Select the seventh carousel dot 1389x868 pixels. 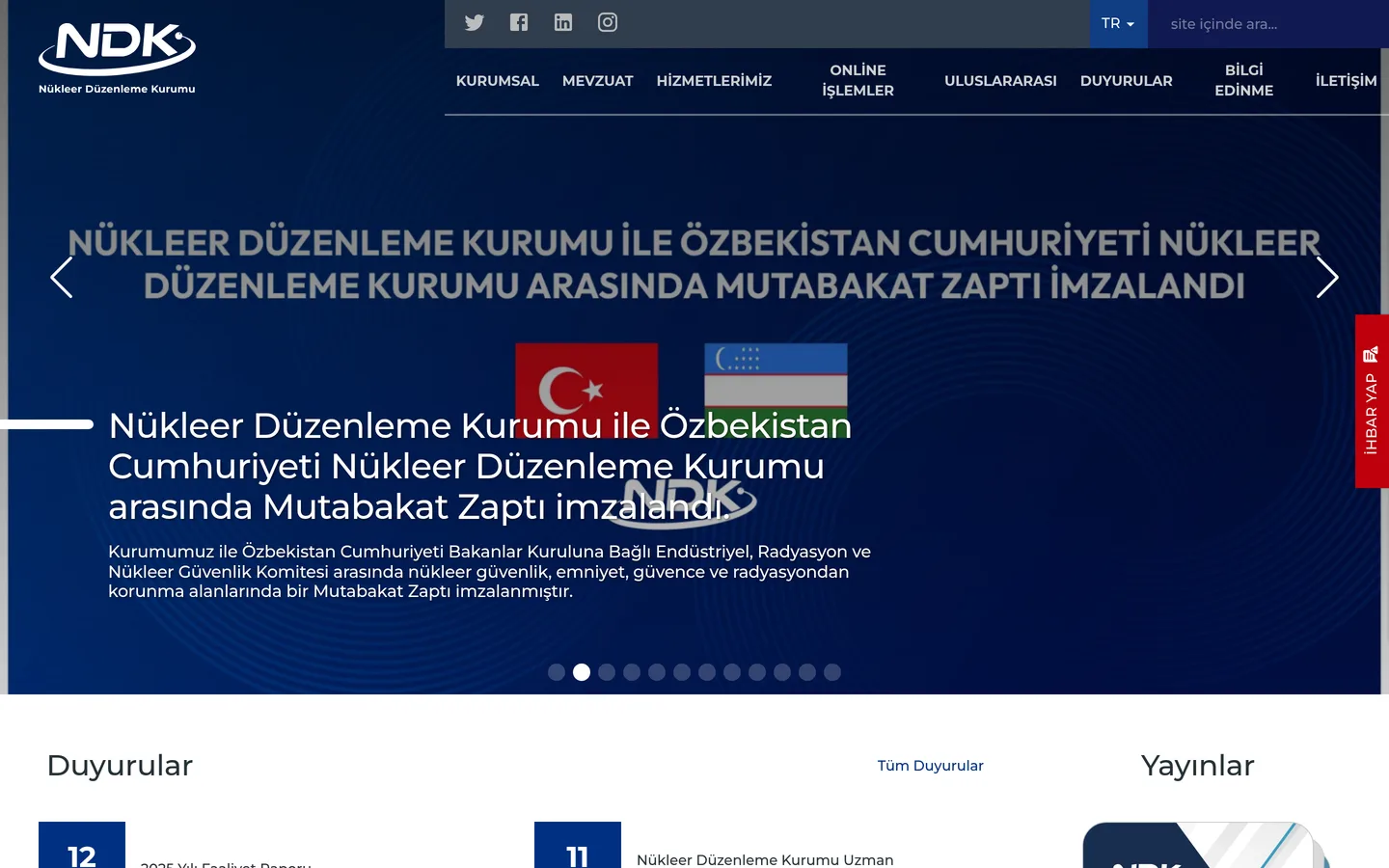click(707, 672)
